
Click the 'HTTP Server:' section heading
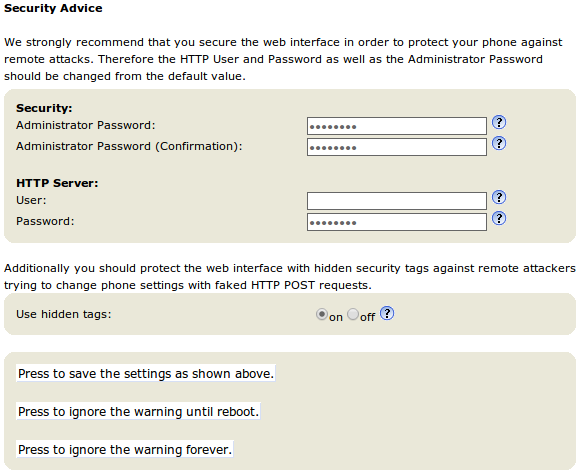[x=57, y=183]
